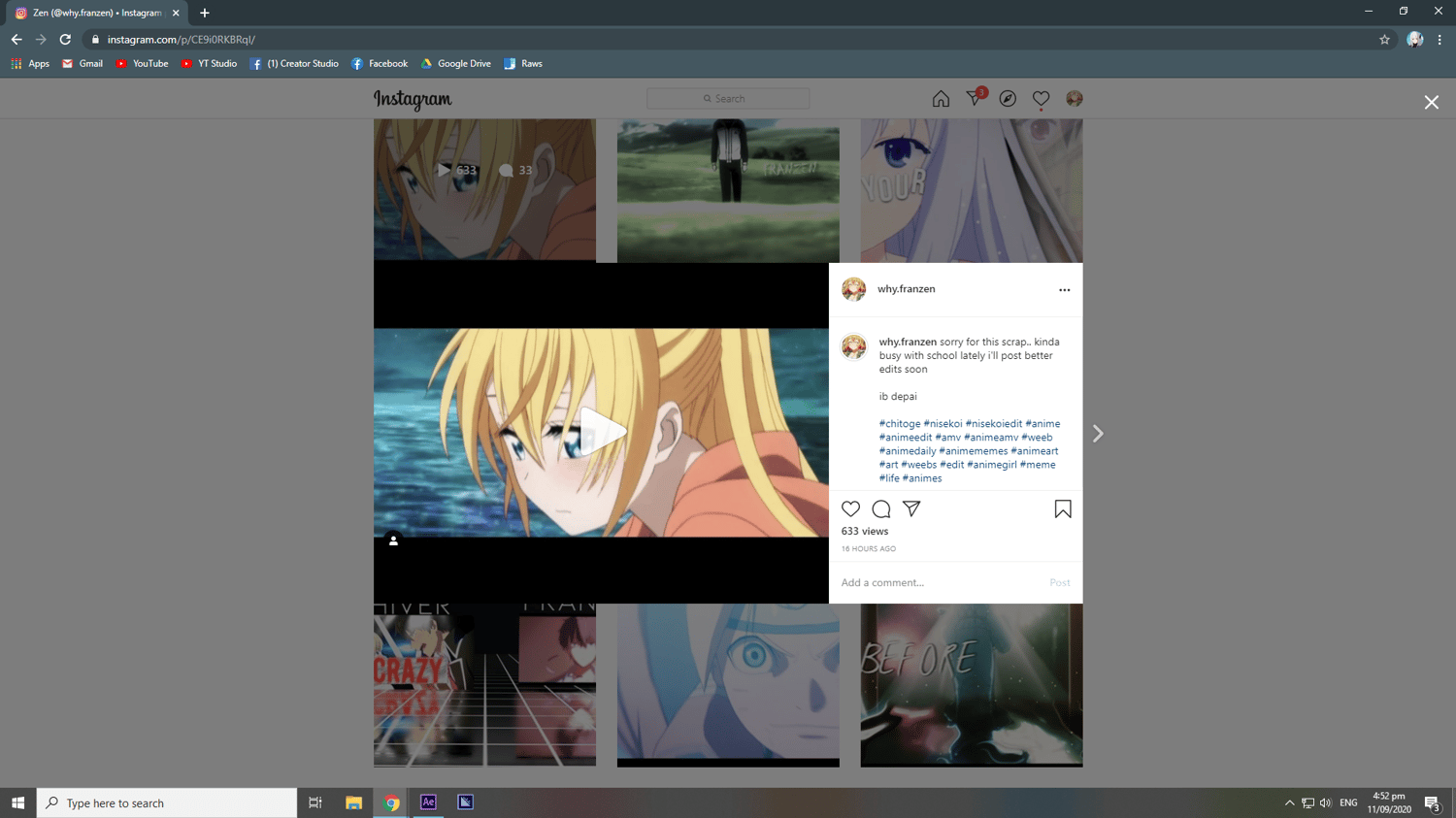Switch the ENG input language indicator
This screenshot has height=818, width=1456.
(1348, 803)
